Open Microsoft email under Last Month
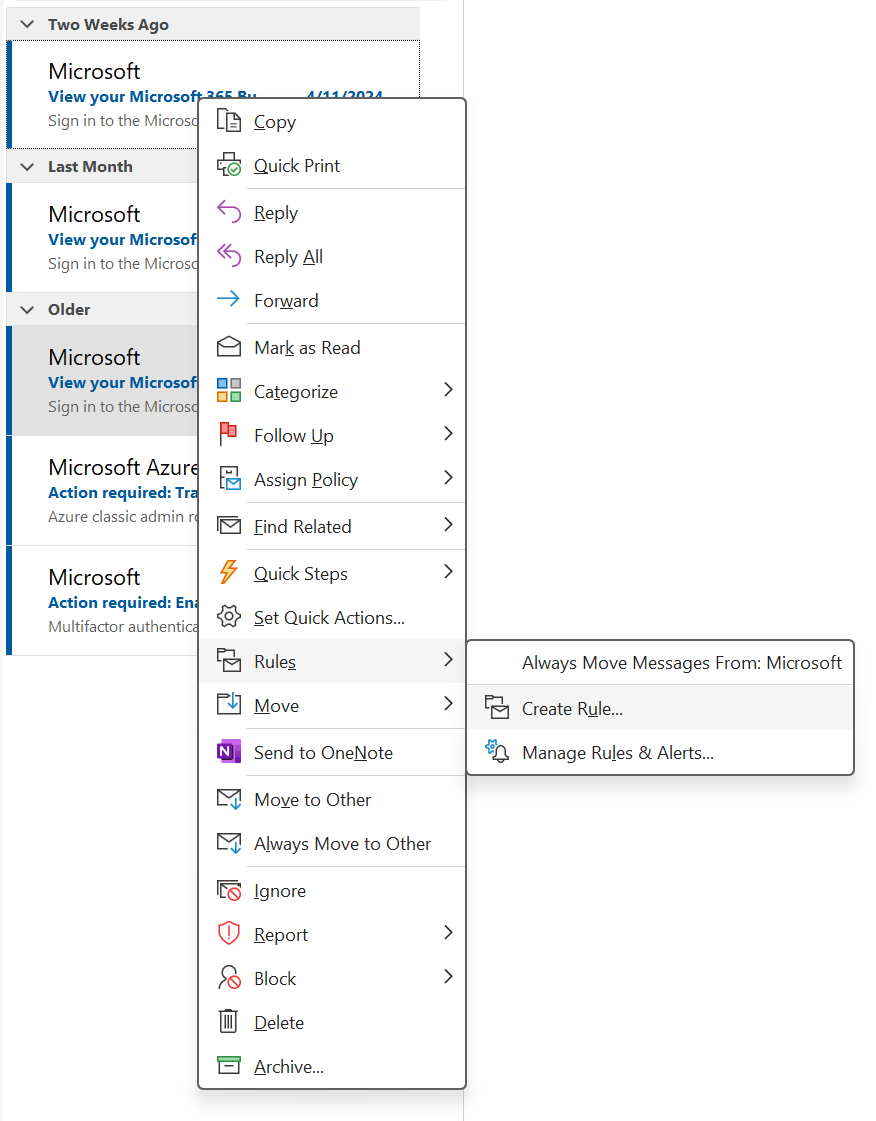Screen dimensions: 876x1121 pyautogui.click(x=104, y=237)
